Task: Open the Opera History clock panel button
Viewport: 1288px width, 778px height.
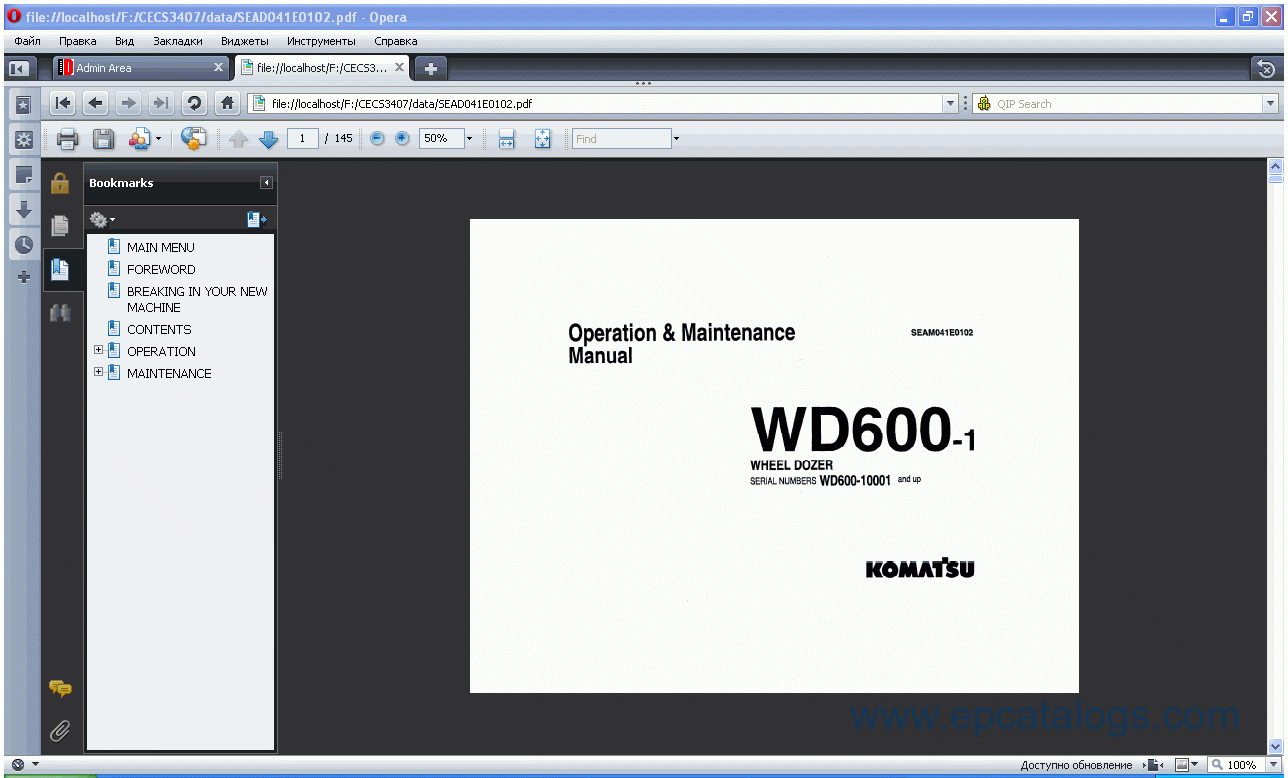Action: coord(23,244)
